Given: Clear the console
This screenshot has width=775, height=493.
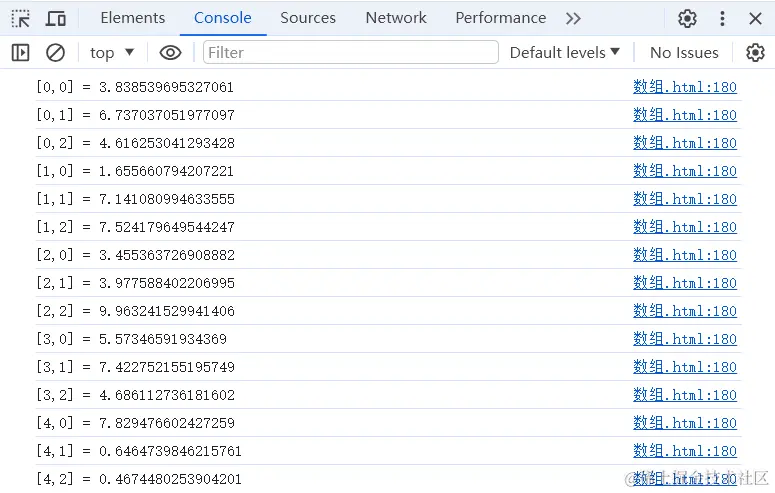Looking at the screenshot, I should tap(56, 52).
